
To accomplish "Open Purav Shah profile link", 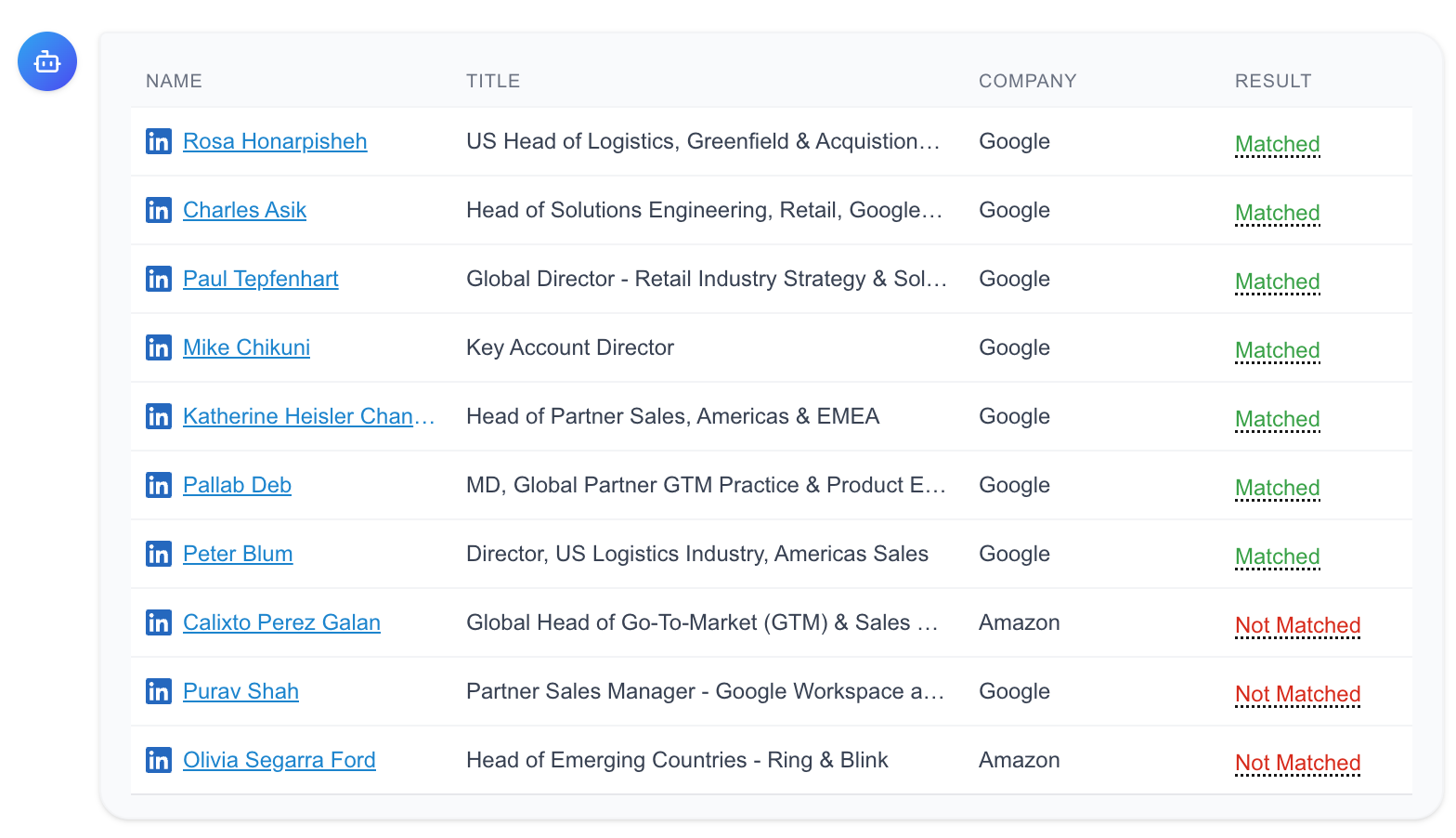I will click(240, 691).
